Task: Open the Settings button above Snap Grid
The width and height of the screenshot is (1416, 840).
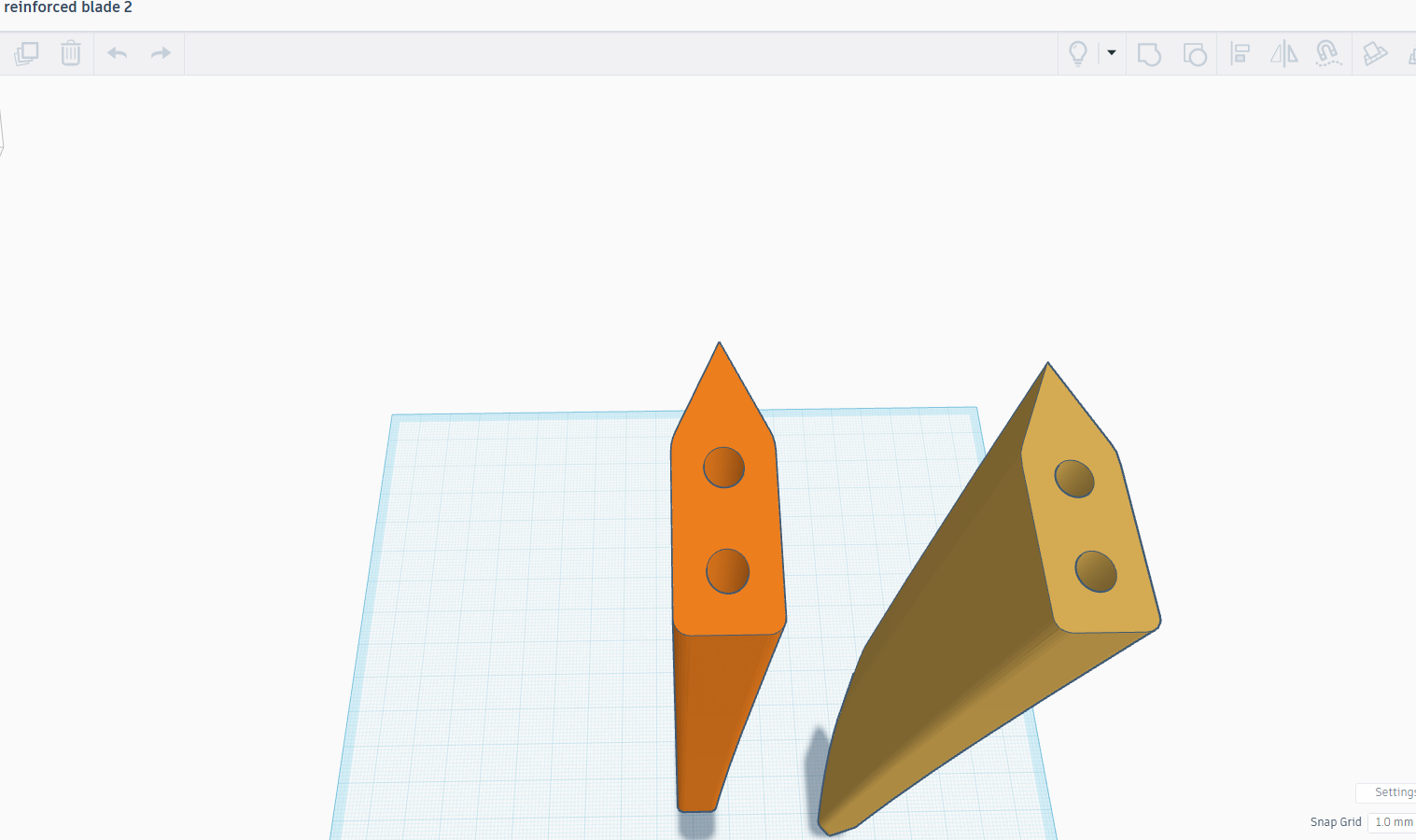Action: [x=1387, y=792]
